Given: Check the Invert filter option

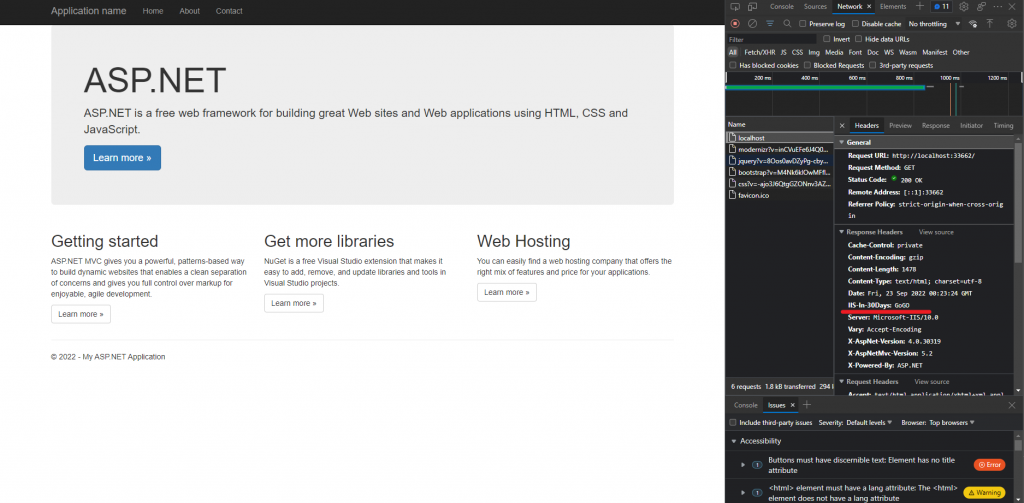Looking at the screenshot, I should point(827,39).
